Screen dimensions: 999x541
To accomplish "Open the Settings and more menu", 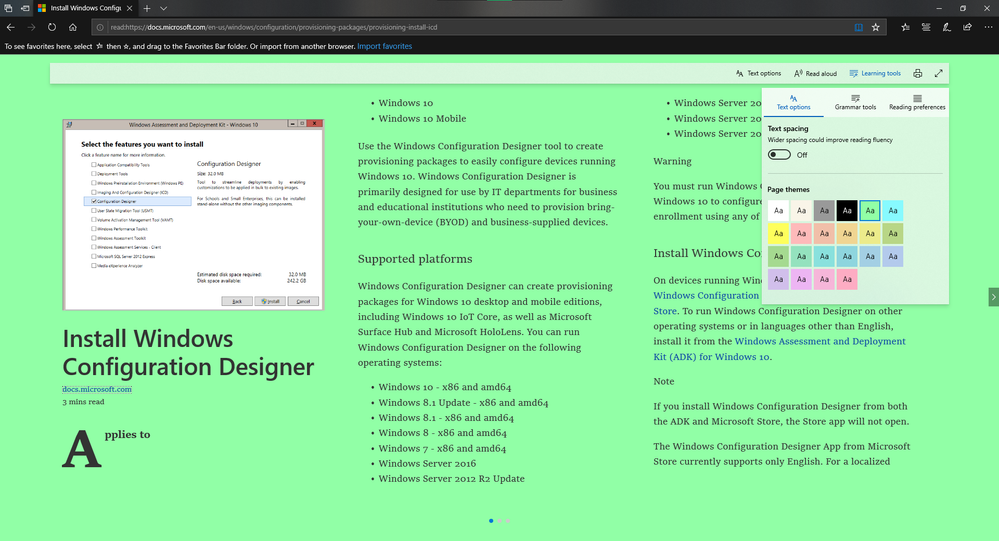I will 988,27.
